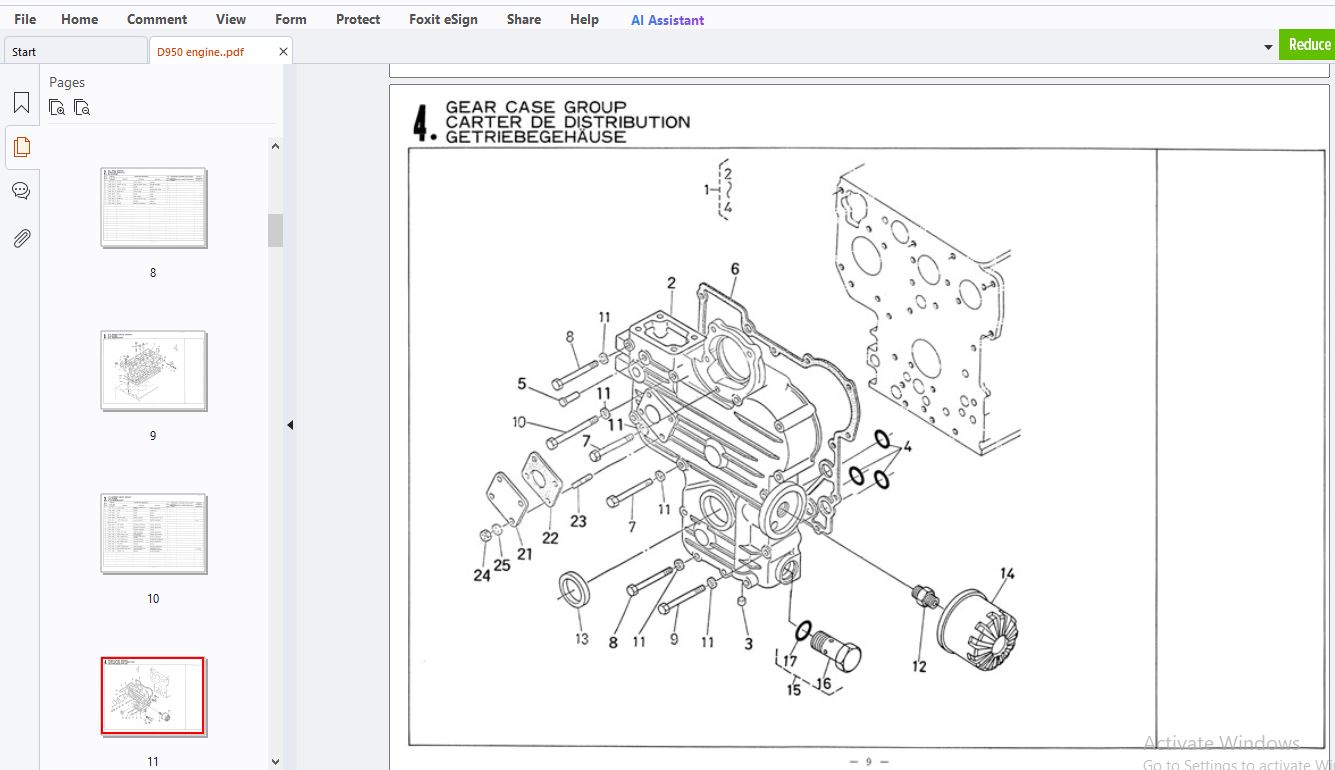Open the Help ribbon tab
The width and height of the screenshot is (1335, 770).
[584, 19]
